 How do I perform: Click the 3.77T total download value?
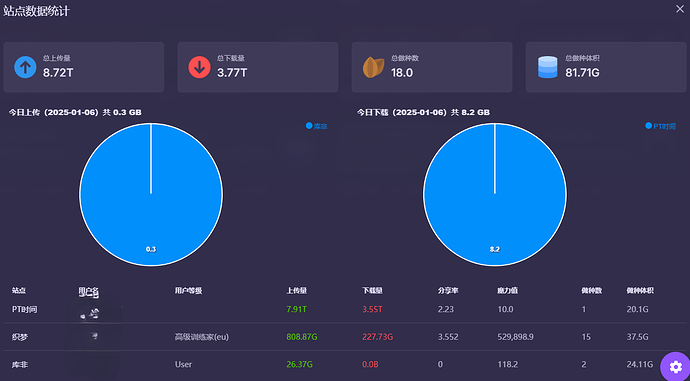[232, 73]
